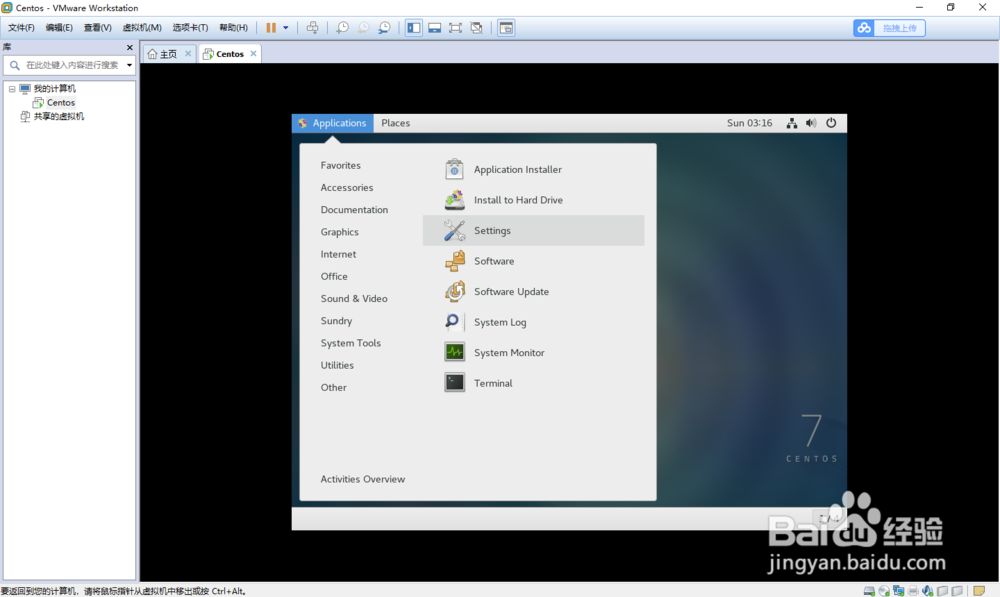
Task: Launch Application Installer via its icon
Action: (454, 169)
